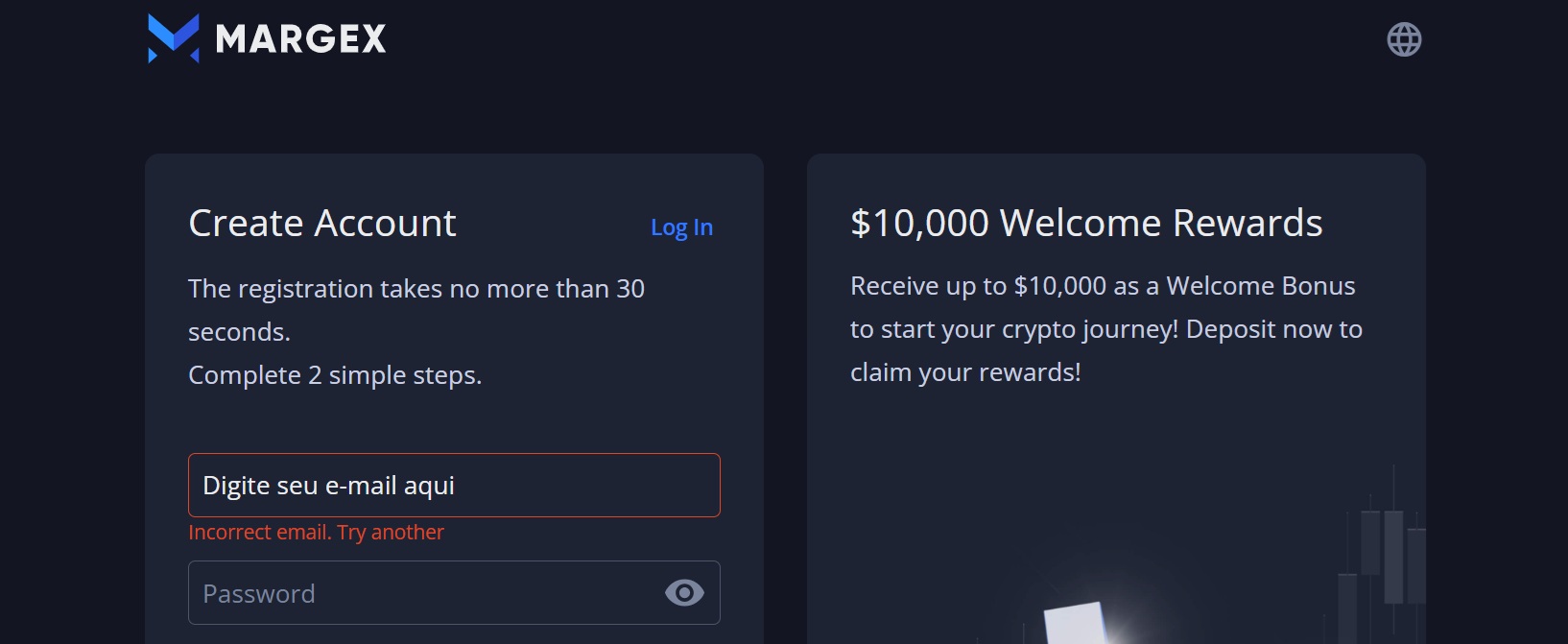Screen dimensions: 1568x644
Task: Click the red Incorrect email error message
Action: tap(316, 532)
